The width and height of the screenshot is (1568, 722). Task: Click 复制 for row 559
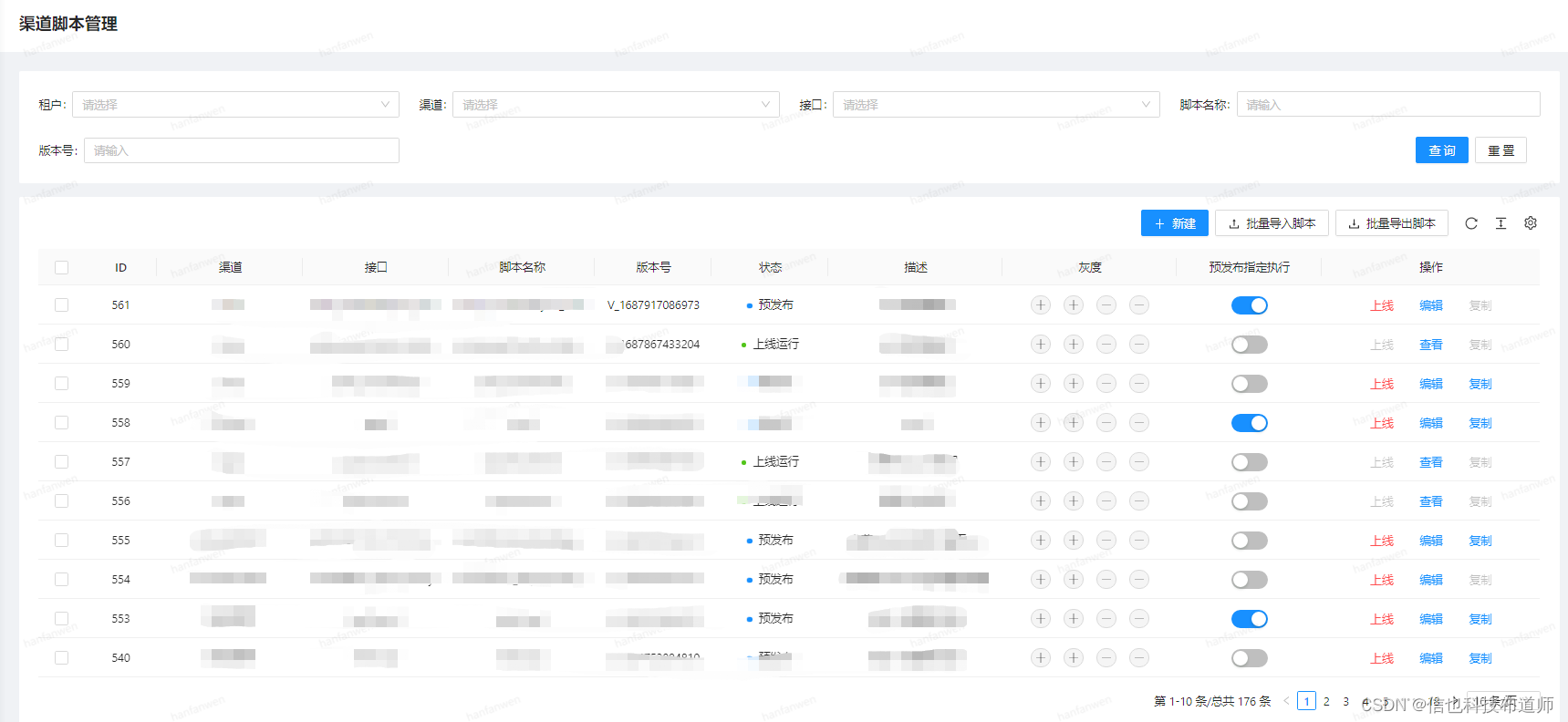[1480, 384]
